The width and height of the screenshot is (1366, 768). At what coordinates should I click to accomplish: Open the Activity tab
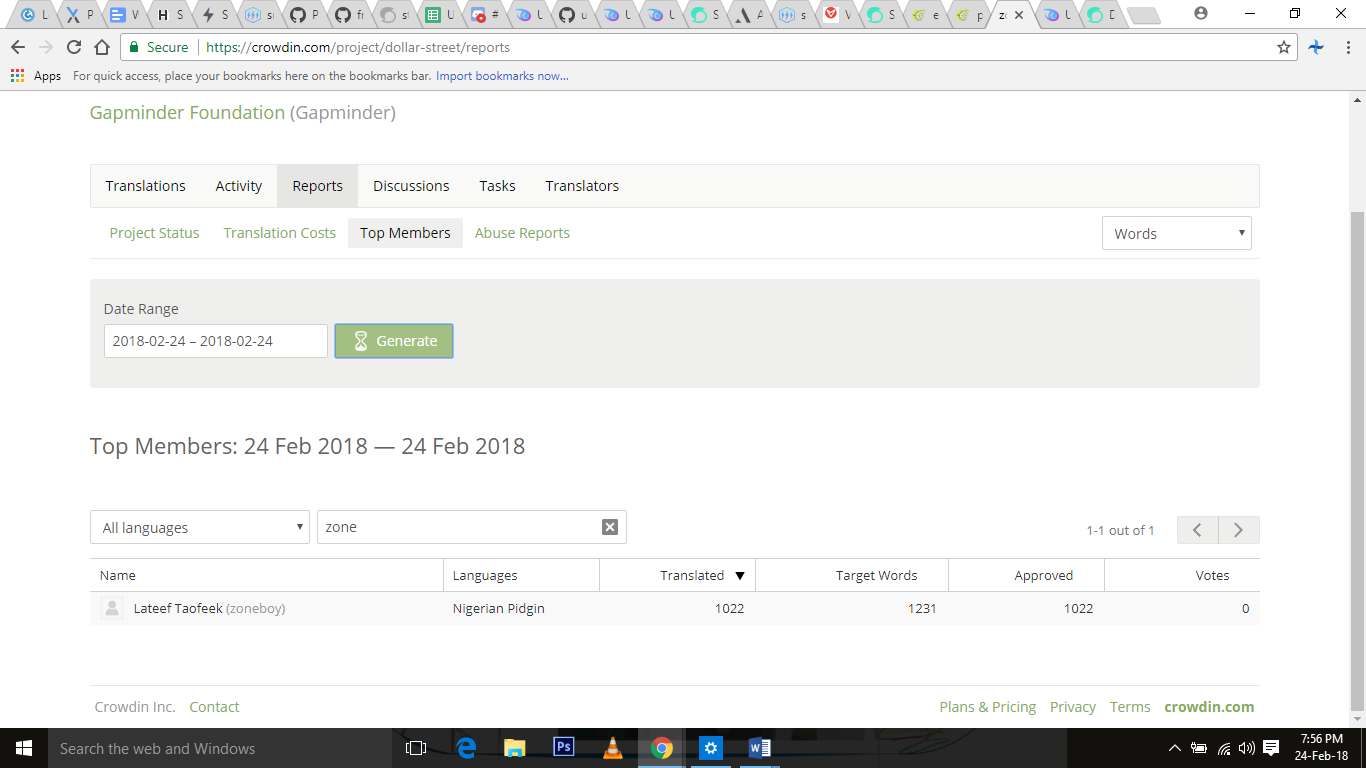239,186
